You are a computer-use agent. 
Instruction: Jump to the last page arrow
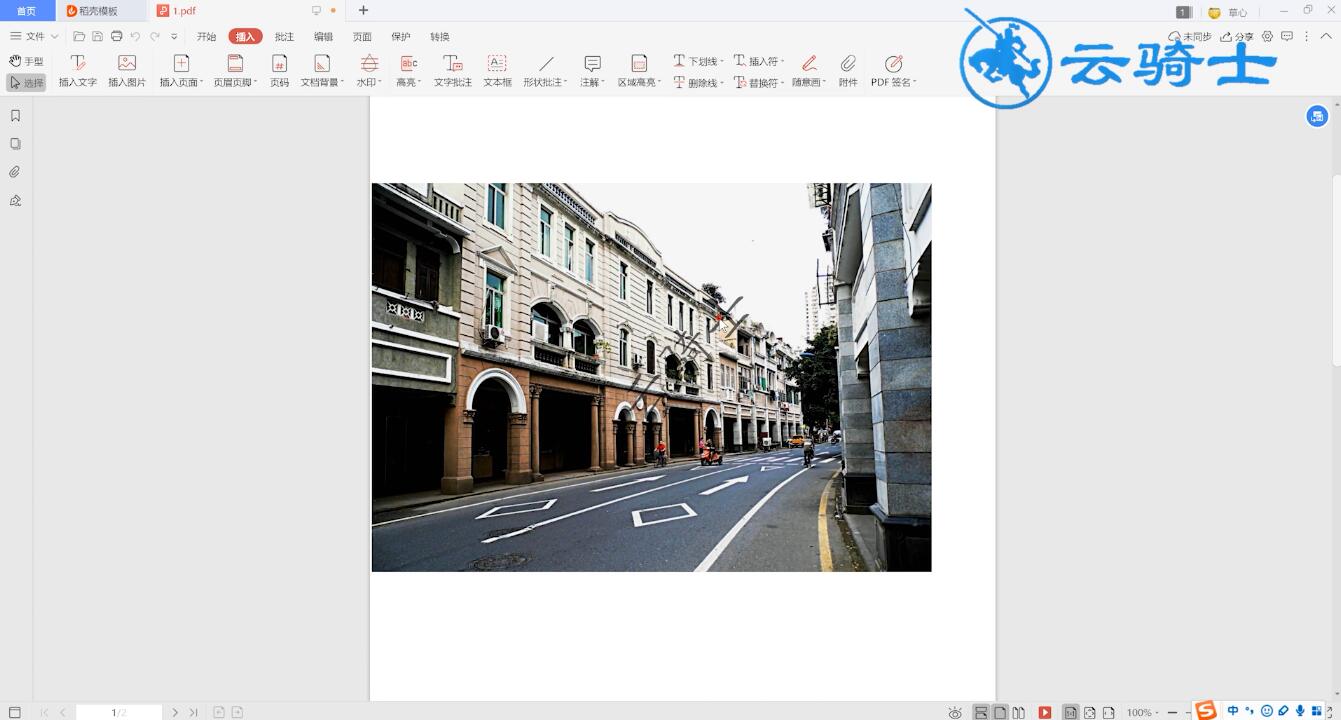click(x=193, y=712)
